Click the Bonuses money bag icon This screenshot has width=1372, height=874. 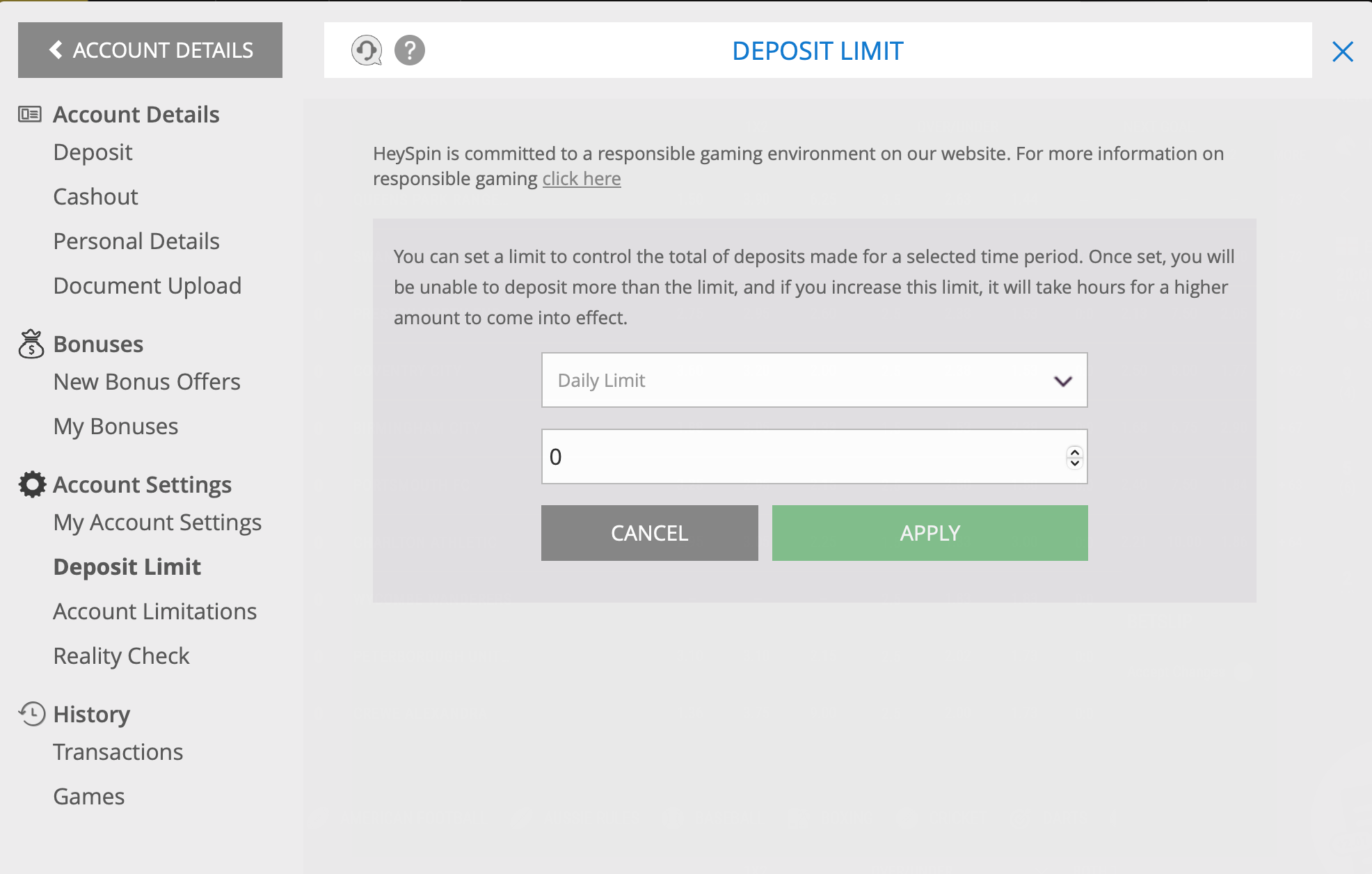31,344
